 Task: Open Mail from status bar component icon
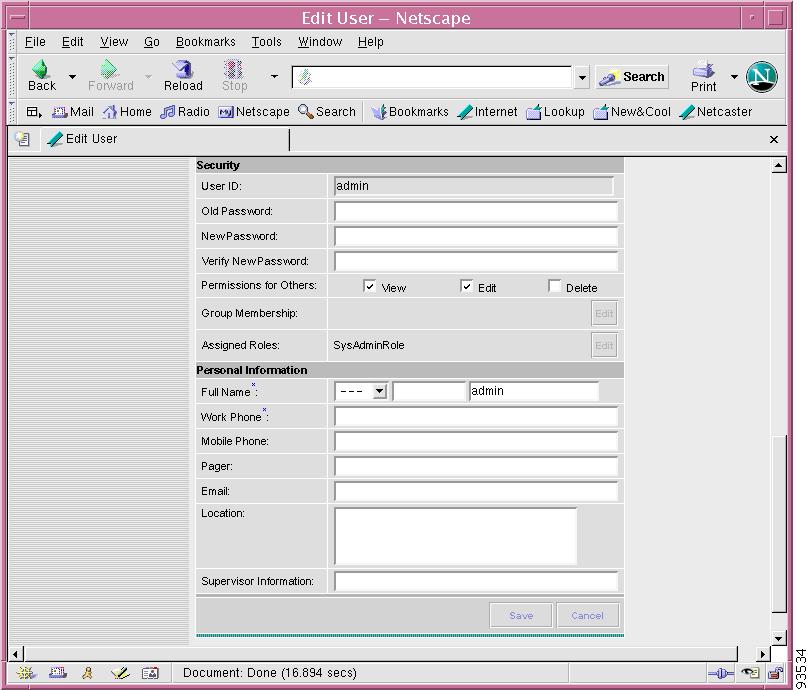(57, 673)
